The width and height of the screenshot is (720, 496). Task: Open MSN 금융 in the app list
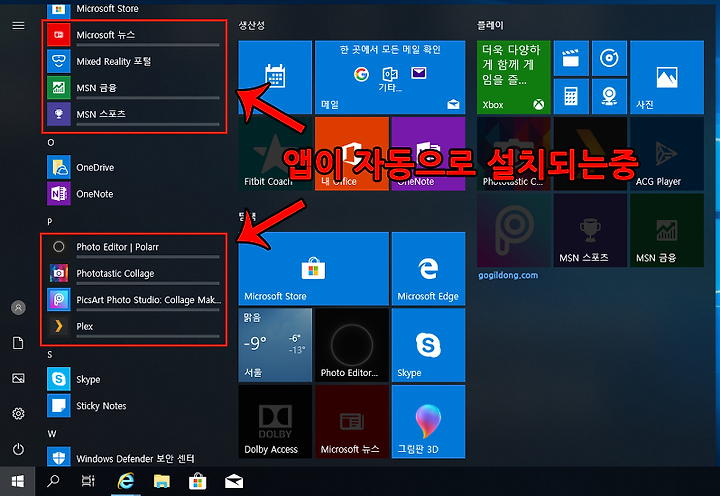point(134,88)
